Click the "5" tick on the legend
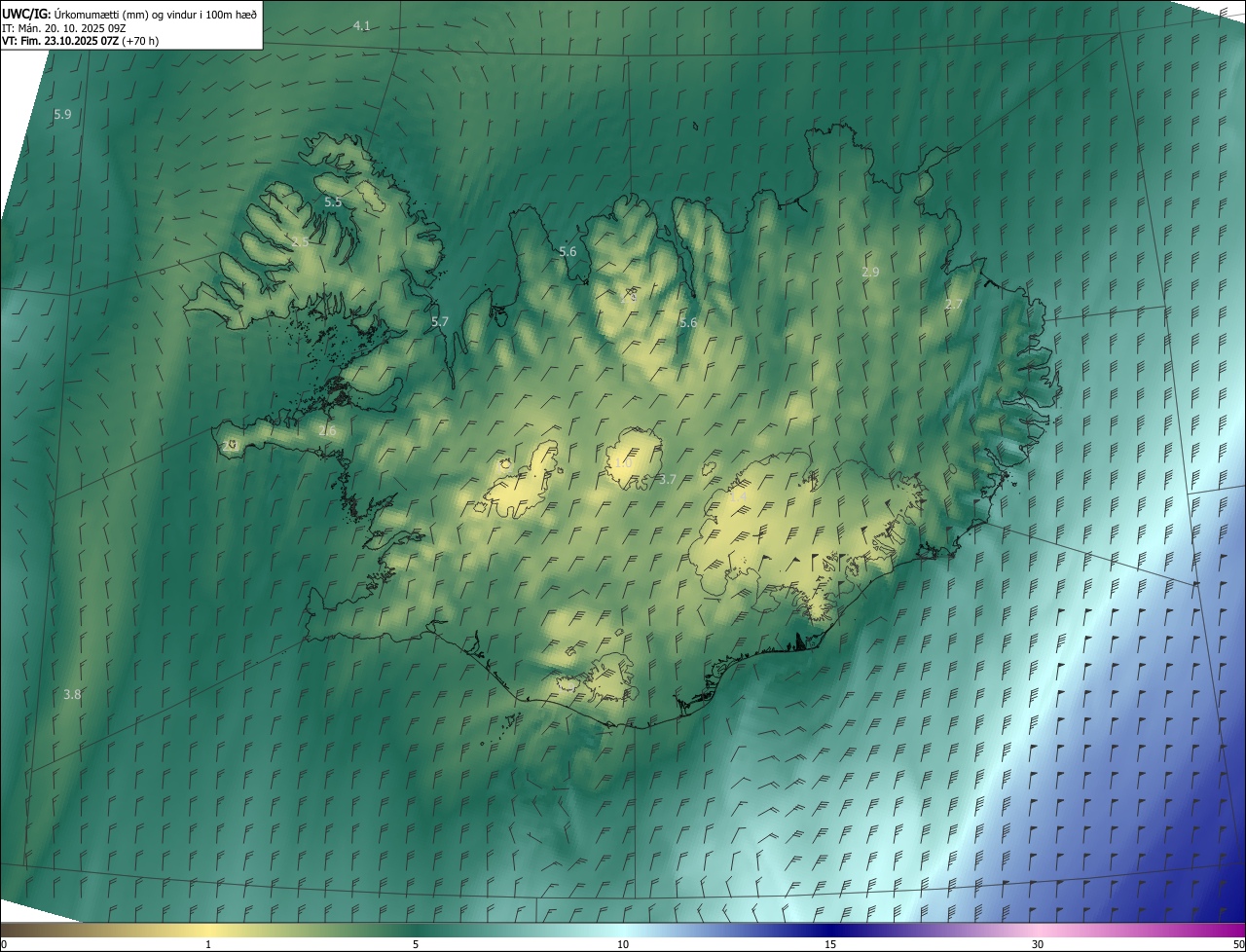1246x952 pixels. [416, 944]
